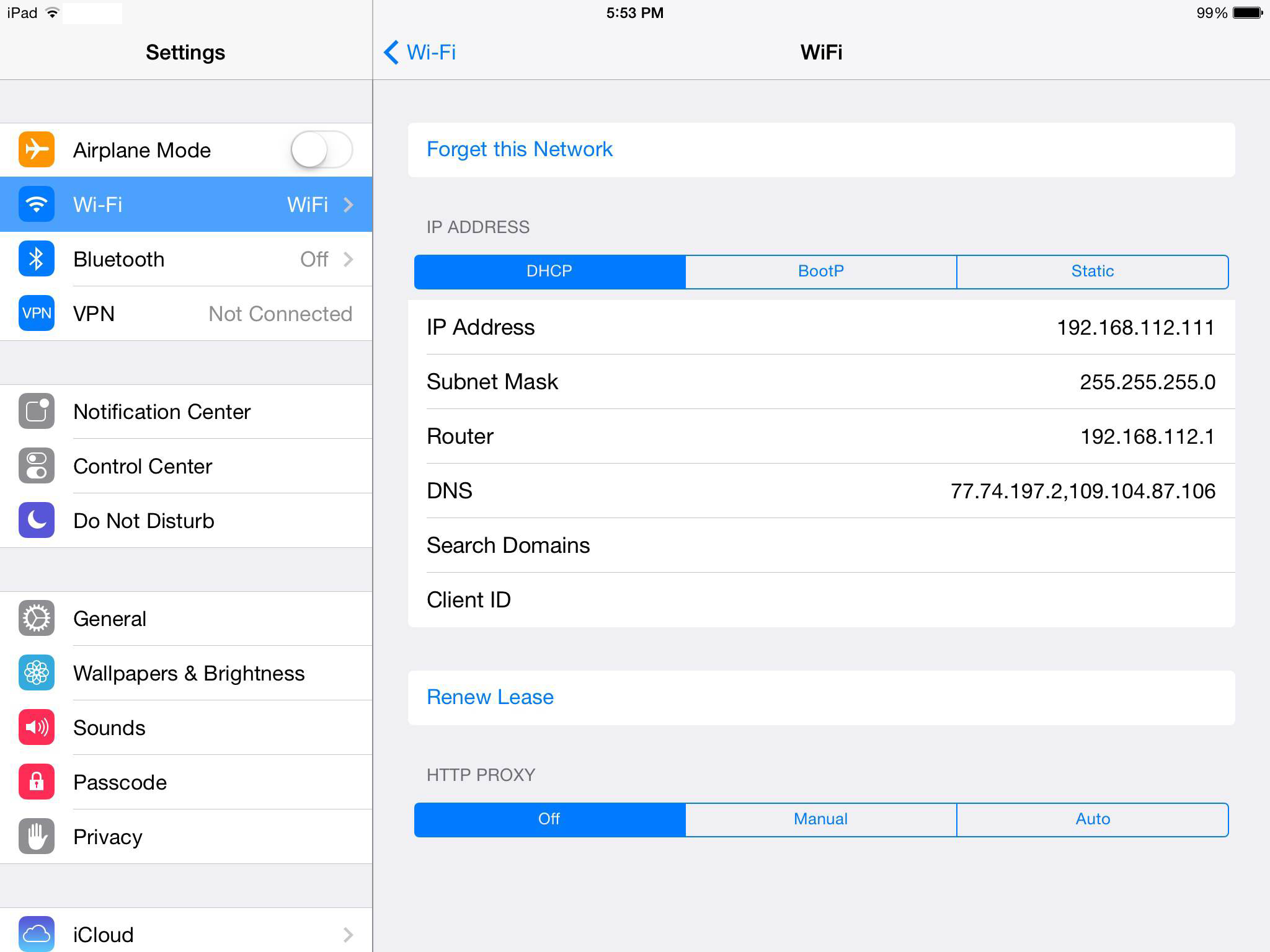
Task: Tap the Passcode lock icon
Action: [x=37, y=782]
